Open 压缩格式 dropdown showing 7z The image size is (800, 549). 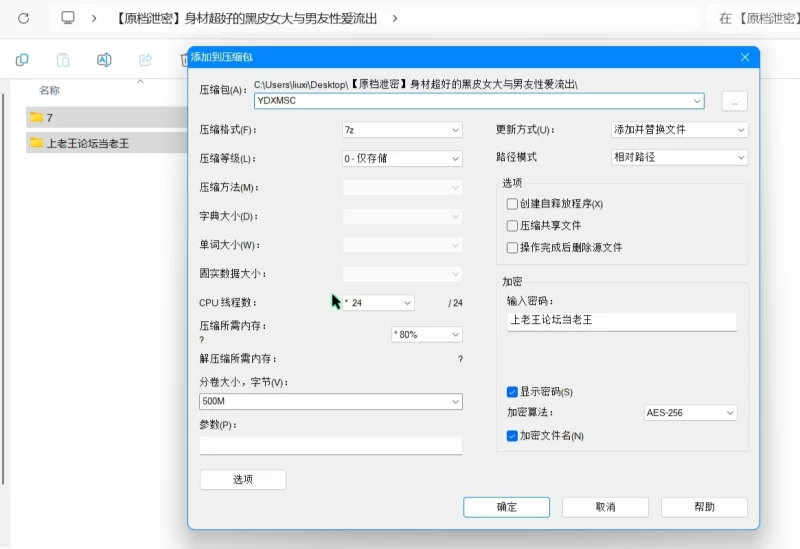coord(402,130)
